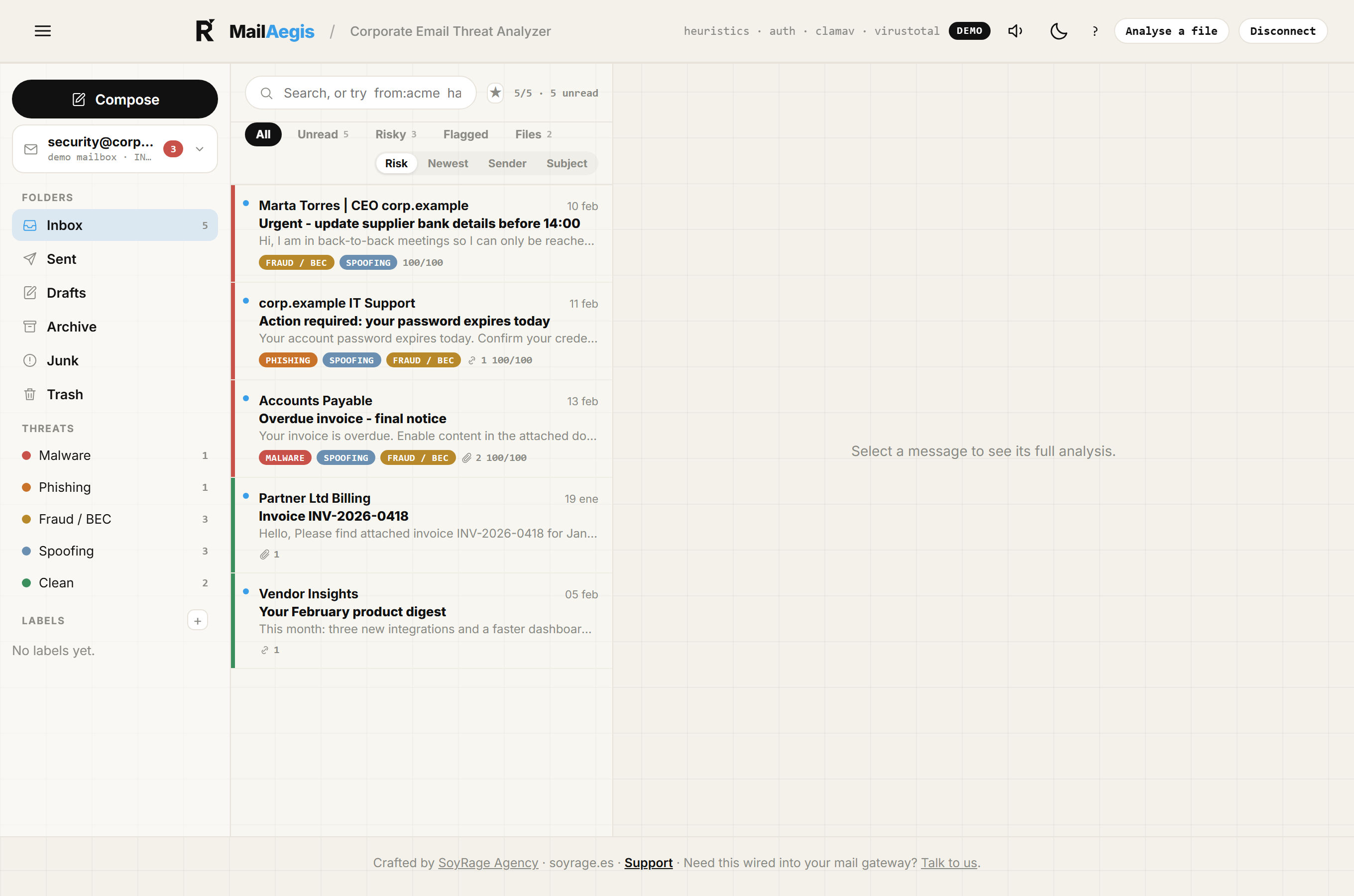This screenshot has width=1354, height=896.
Task: Click unread dot on Vendor Insights email
Action: click(246, 591)
